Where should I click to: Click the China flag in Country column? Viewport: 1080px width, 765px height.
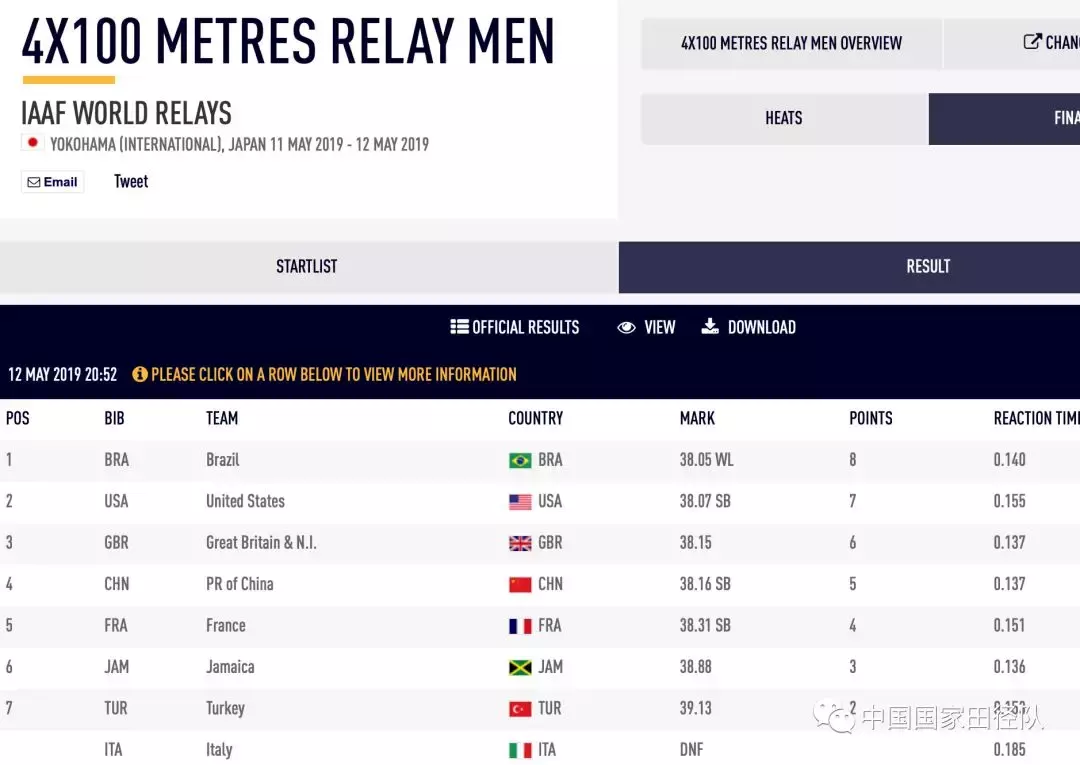pyautogui.click(x=520, y=585)
